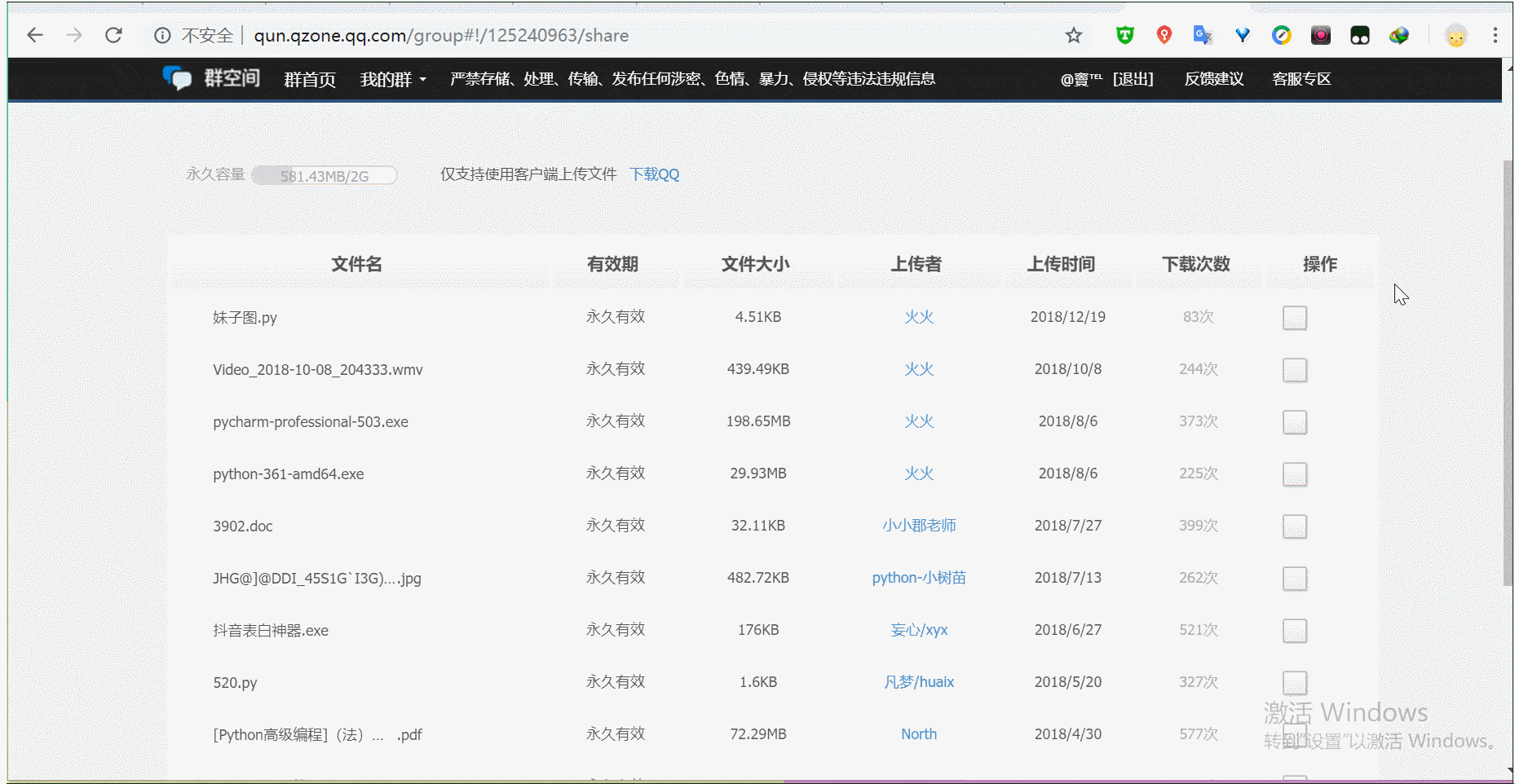Check the box for JHG@]@DDI_45S1G`I3G)....jpg
This screenshot has height=784, width=1515.
1295,579
